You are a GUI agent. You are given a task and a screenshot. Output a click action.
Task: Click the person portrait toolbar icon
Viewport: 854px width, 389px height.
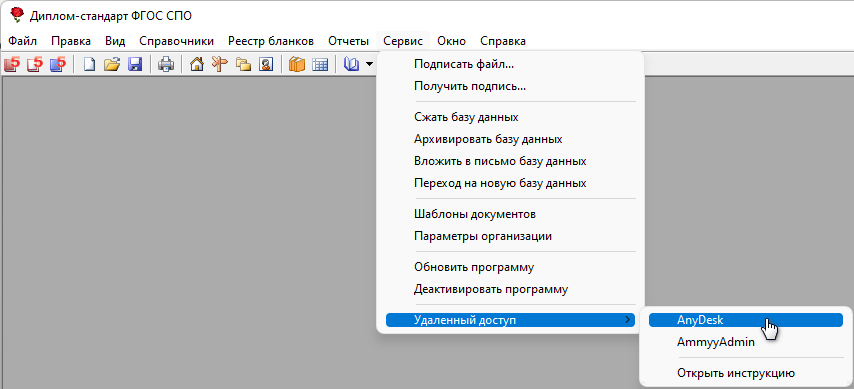(266, 65)
